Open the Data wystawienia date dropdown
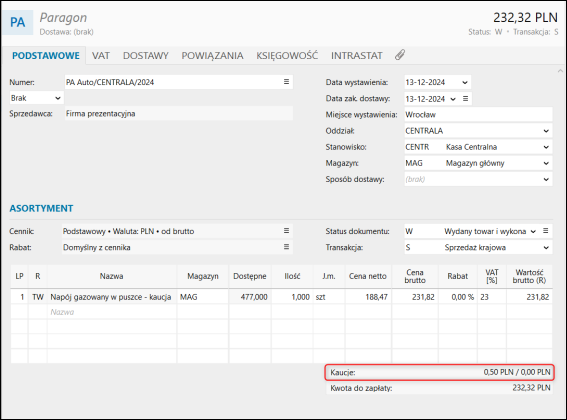Screen dimensions: 567x420 (x=465, y=82)
